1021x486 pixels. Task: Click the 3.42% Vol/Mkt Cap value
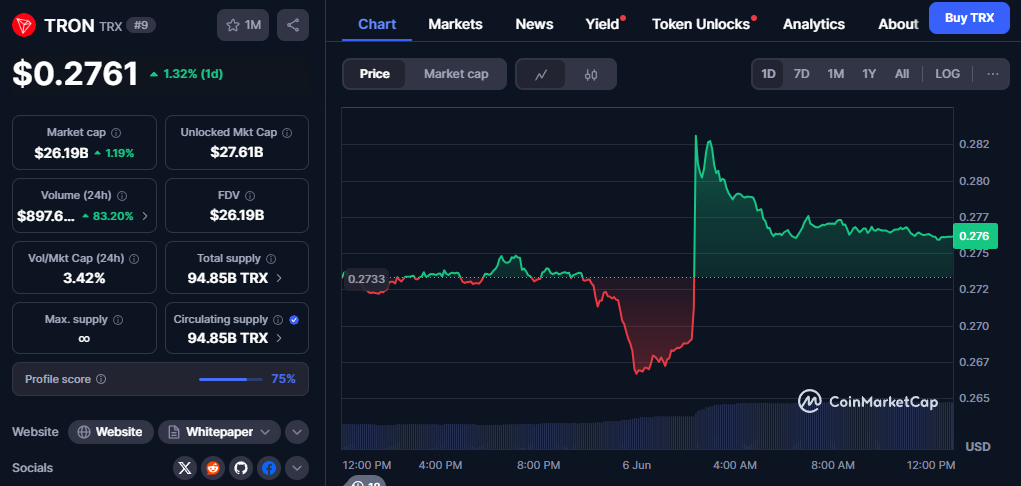tap(84, 278)
